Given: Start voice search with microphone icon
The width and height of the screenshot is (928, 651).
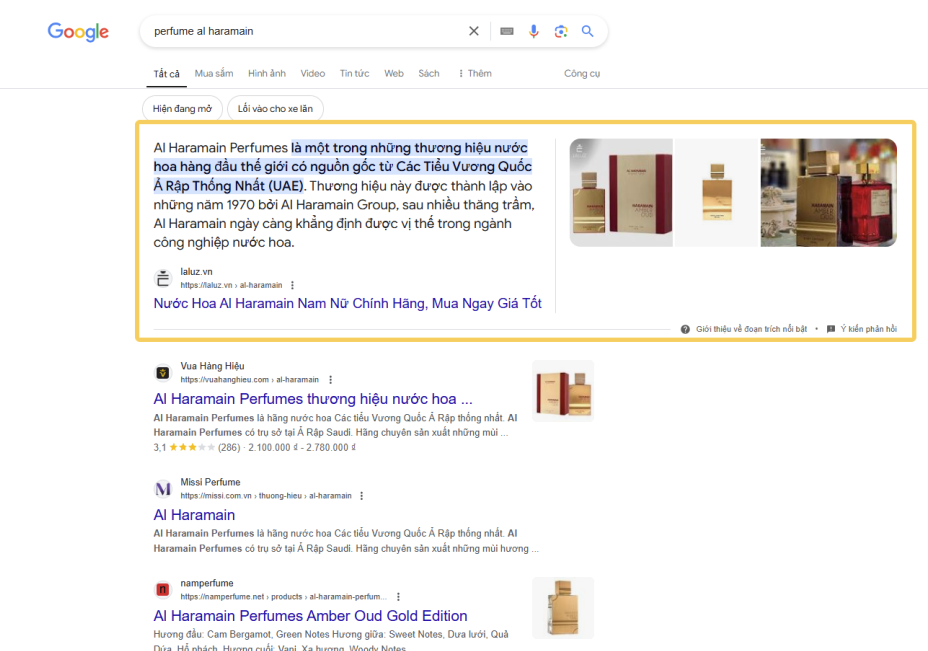Looking at the screenshot, I should point(534,31).
